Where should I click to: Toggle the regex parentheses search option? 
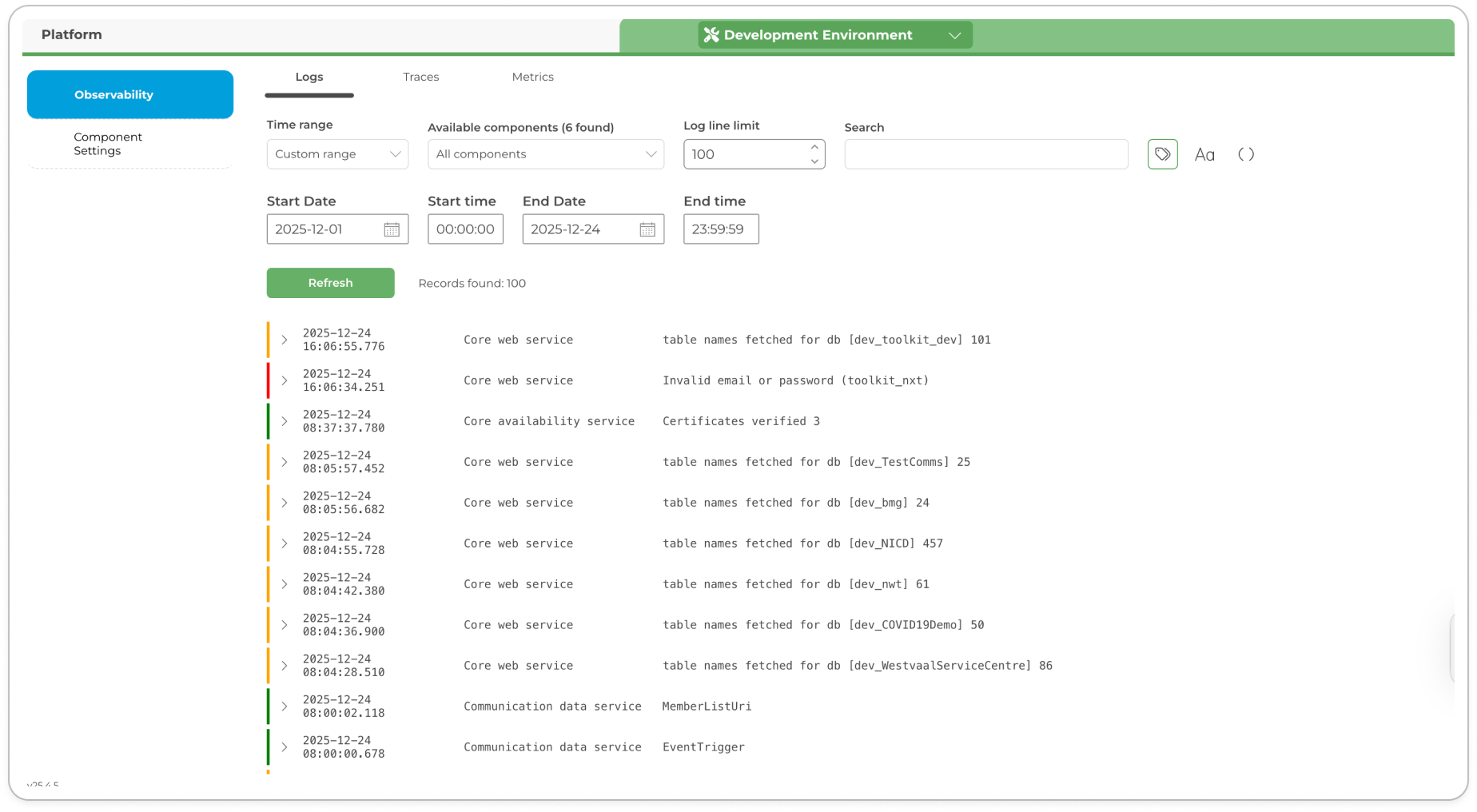[x=1245, y=154]
